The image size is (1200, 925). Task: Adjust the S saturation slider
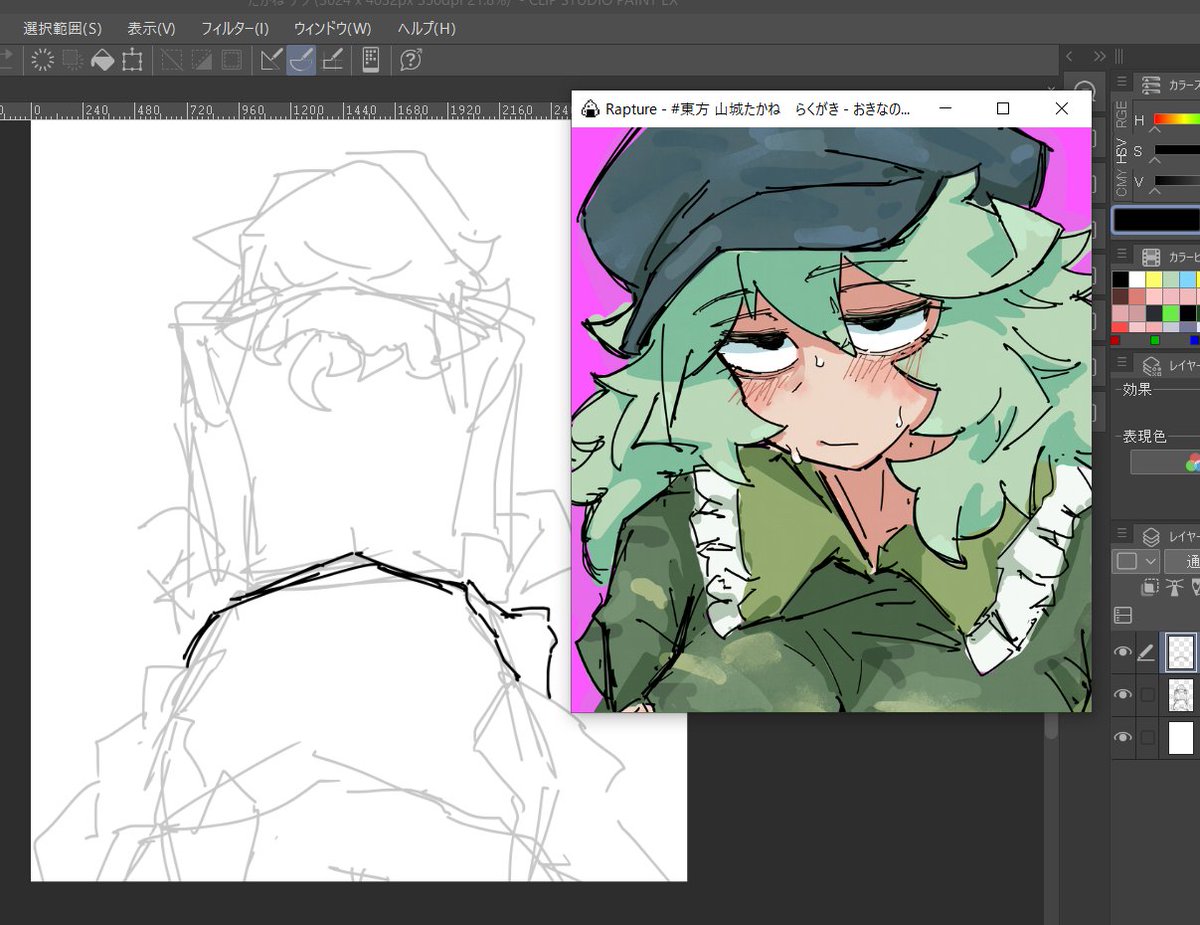pyautogui.click(x=1176, y=151)
